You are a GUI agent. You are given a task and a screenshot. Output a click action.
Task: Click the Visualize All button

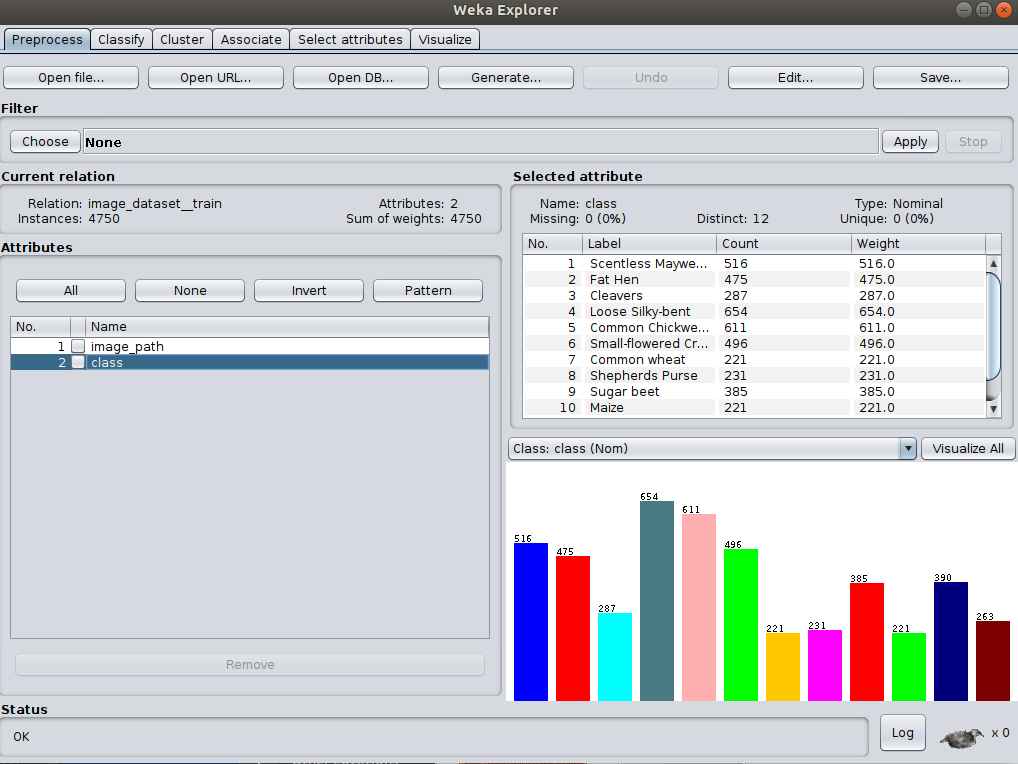point(968,449)
